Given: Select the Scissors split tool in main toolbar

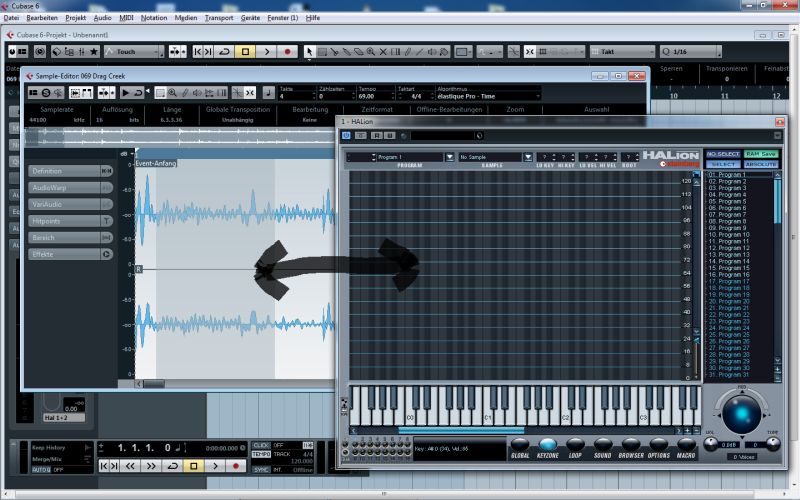Looking at the screenshot, I should (x=335, y=52).
